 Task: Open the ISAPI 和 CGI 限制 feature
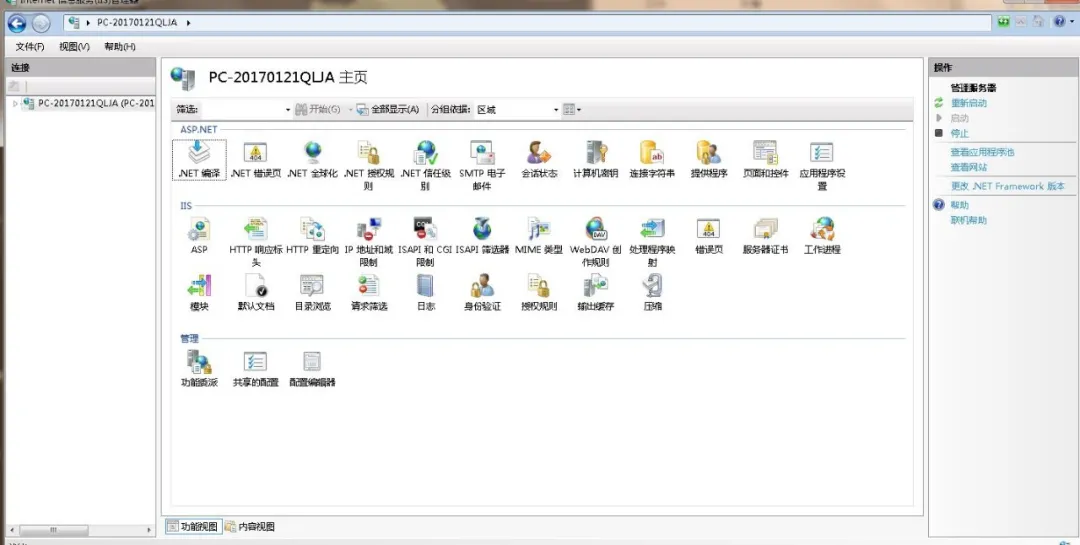click(425, 242)
